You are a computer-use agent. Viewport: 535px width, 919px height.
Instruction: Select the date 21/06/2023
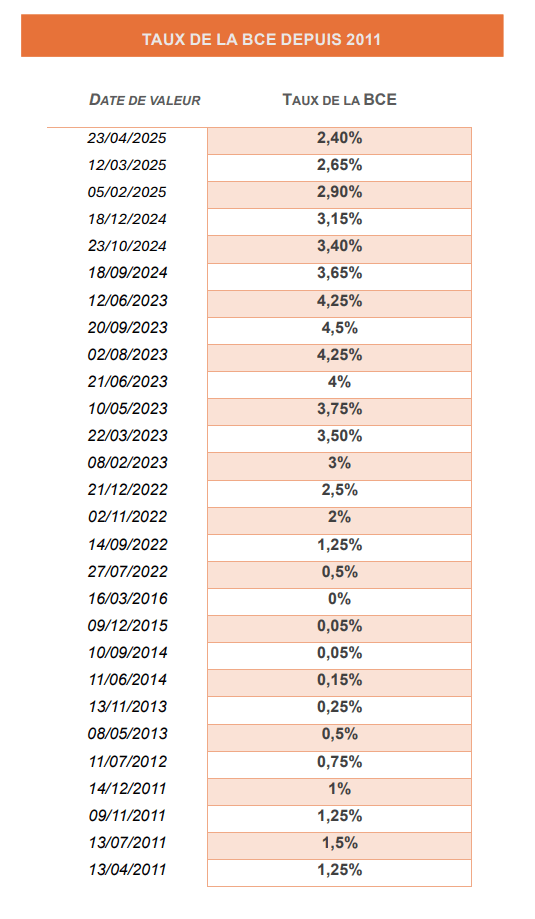127,382
